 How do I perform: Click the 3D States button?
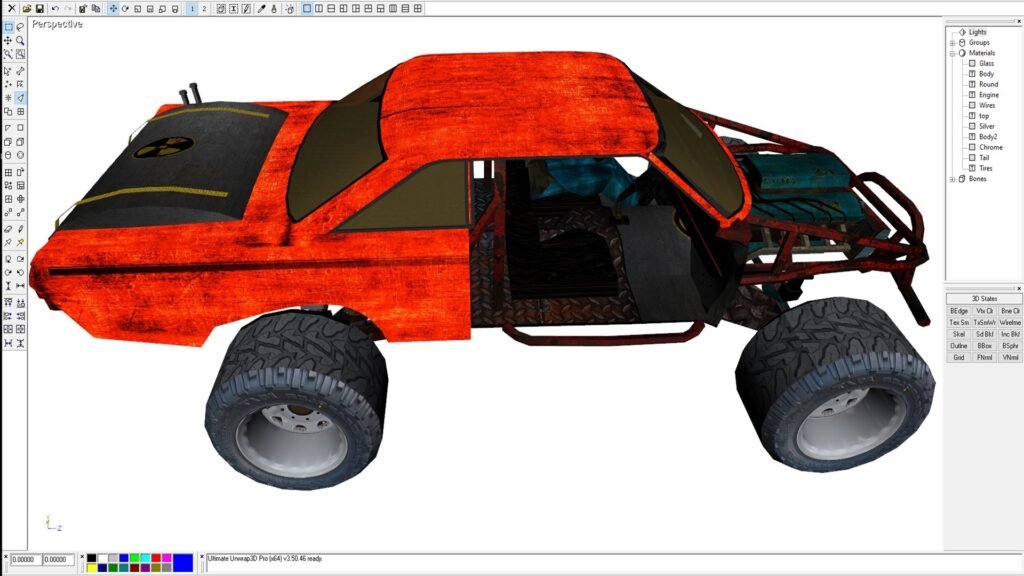pos(984,299)
